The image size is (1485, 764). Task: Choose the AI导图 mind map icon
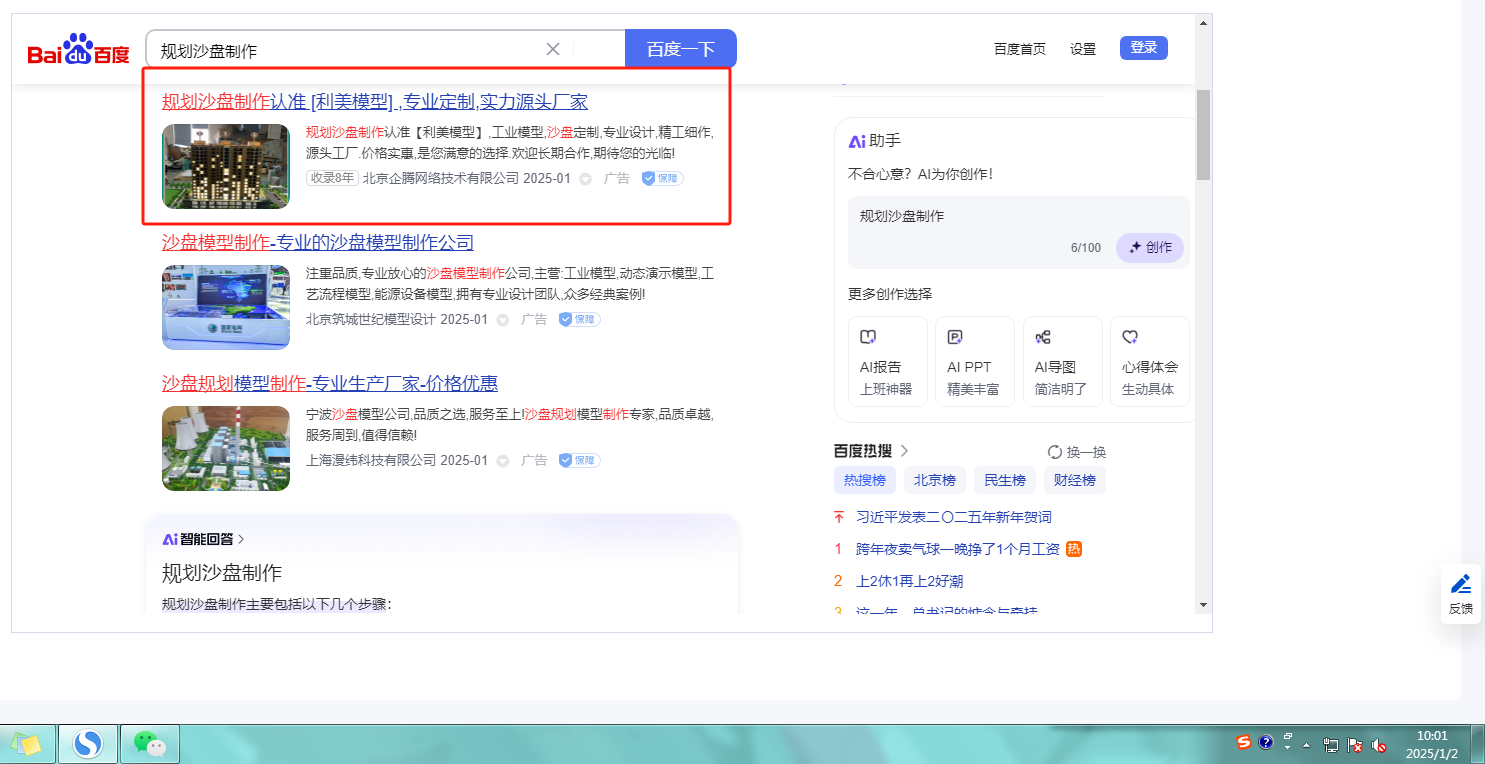(1043, 338)
